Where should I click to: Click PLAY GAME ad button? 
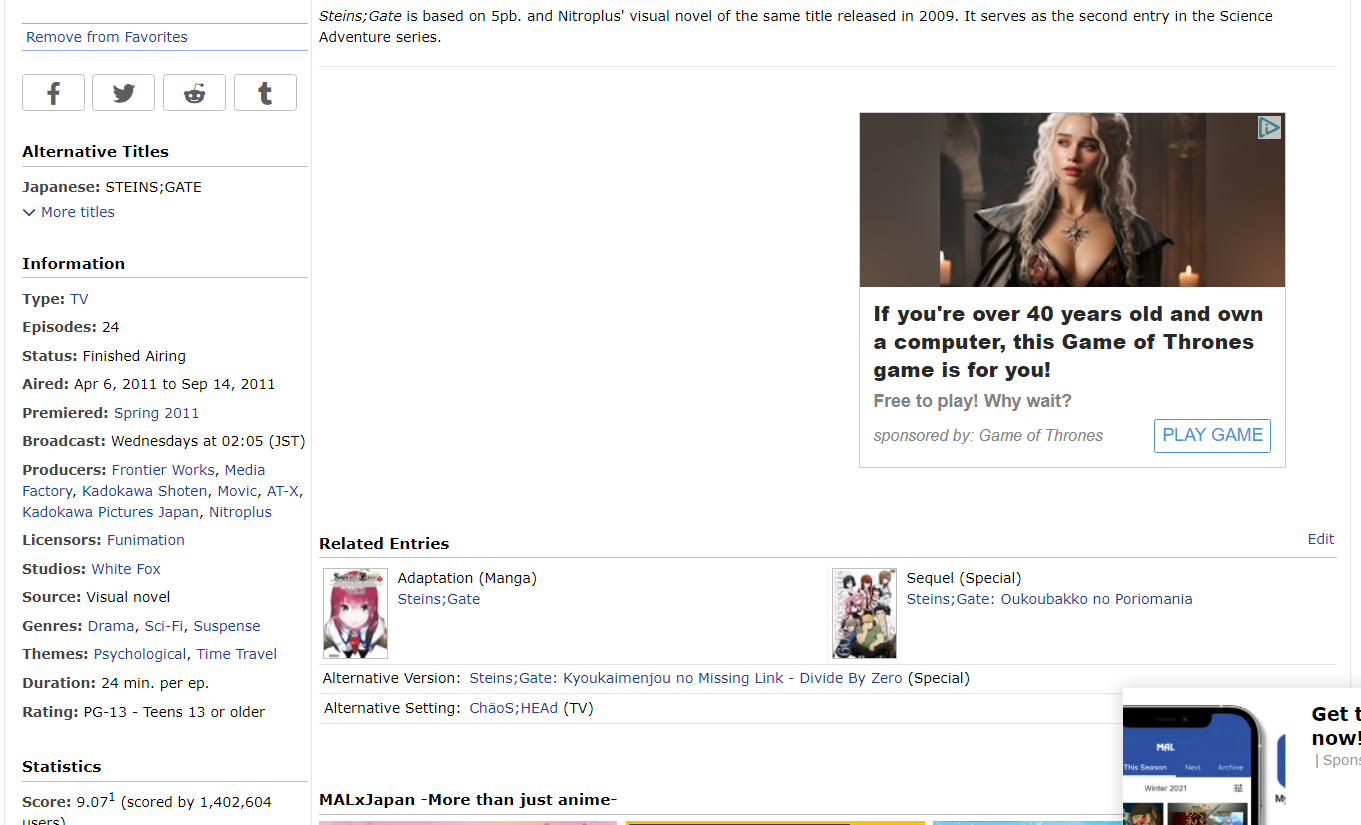coord(1212,435)
